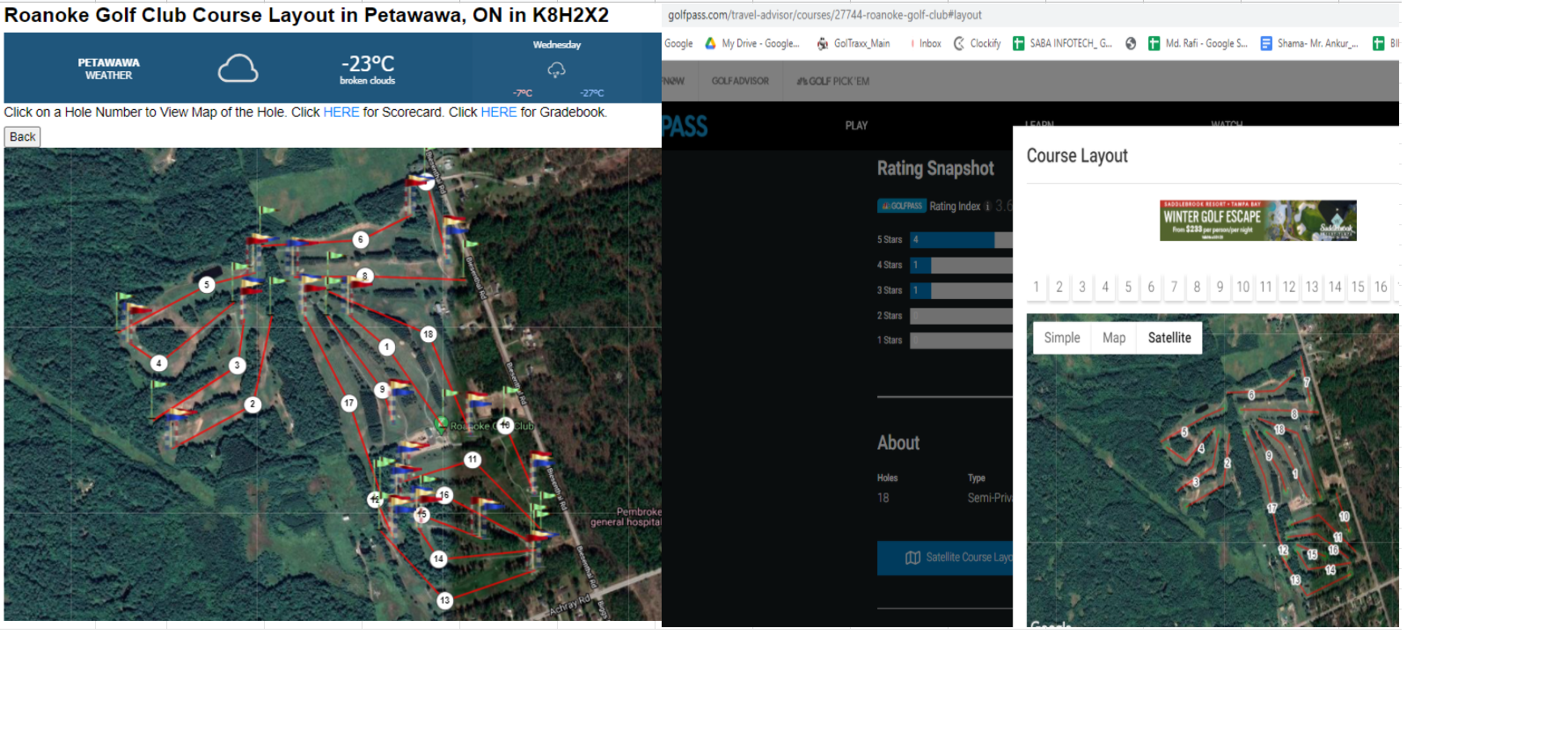Click the GolfPass badge beside Rating Index
The image size is (1568, 752).
(x=902, y=206)
